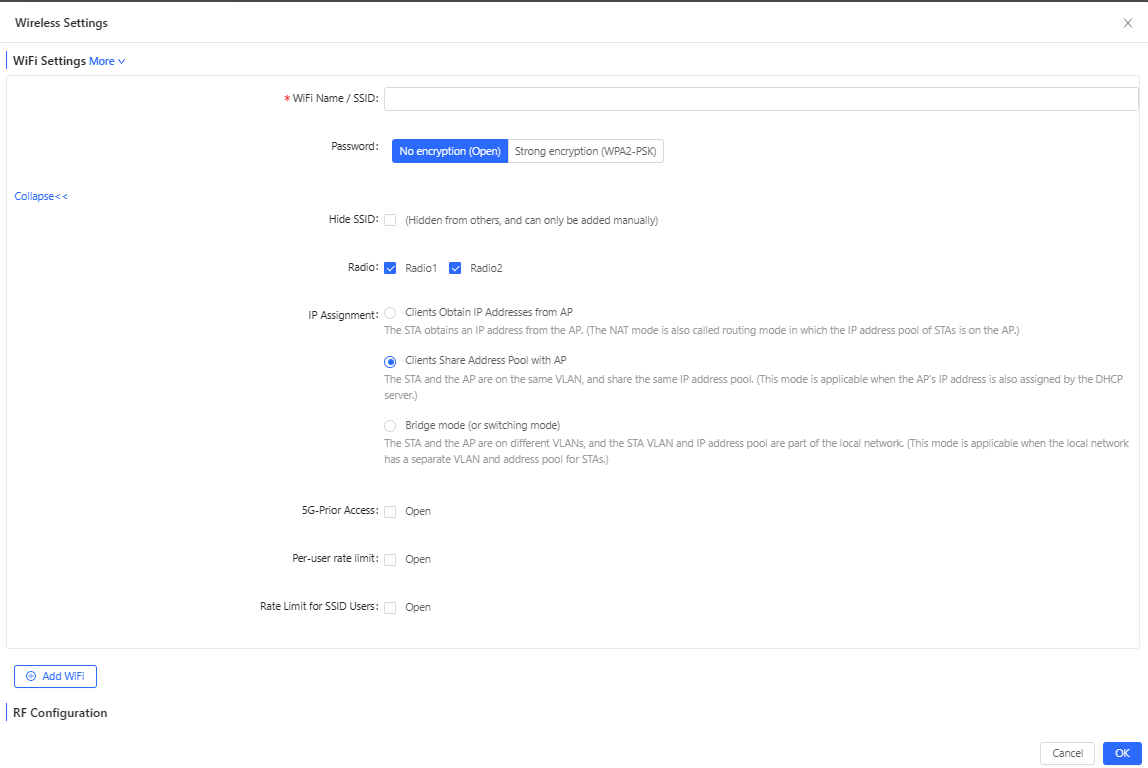Collapse the advanced WiFi settings
The image size is (1148, 768).
pyautogui.click(x=41, y=196)
